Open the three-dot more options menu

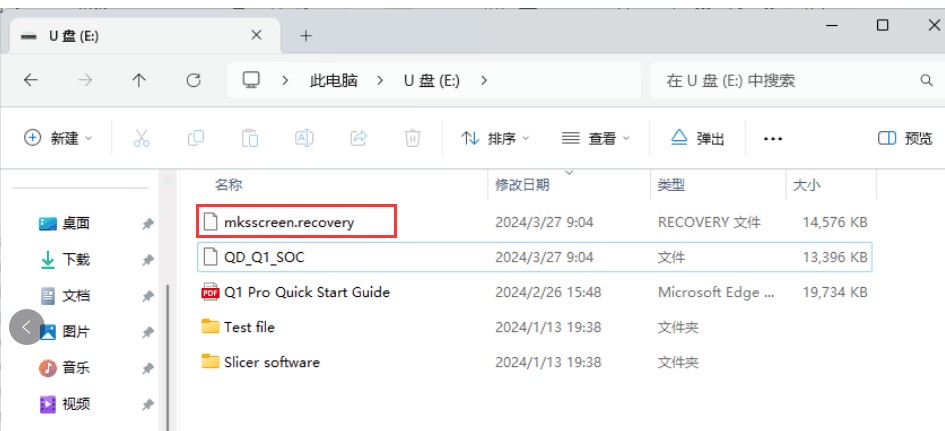click(x=773, y=139)
